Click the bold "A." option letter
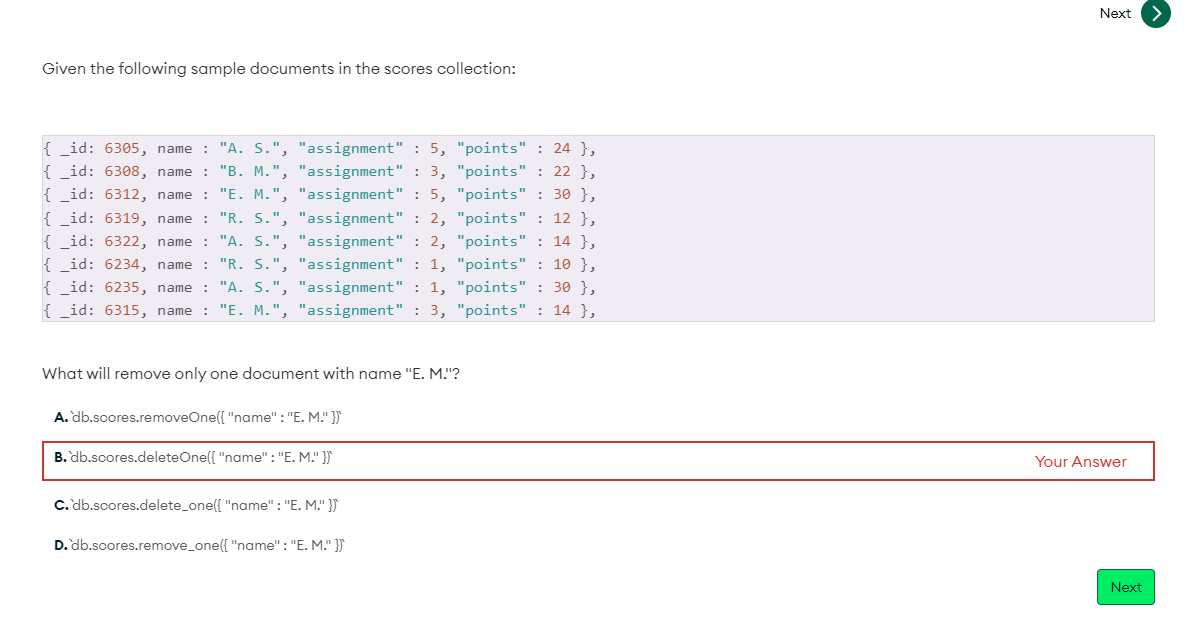 [61, 416]
